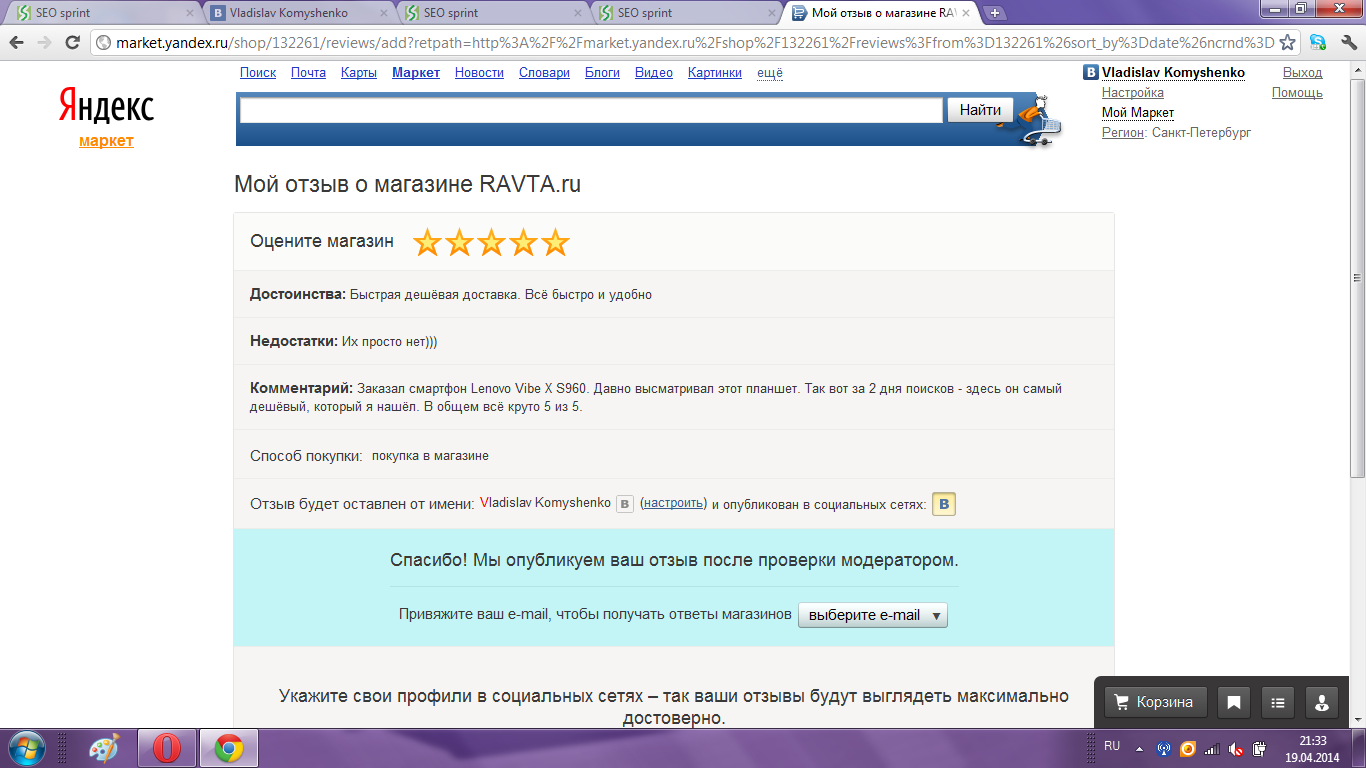
Task: Open Opera from the taskbar
Action: (x=166, y=748)
